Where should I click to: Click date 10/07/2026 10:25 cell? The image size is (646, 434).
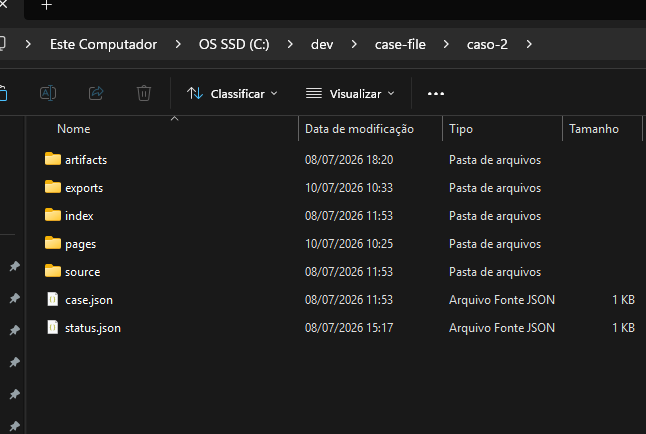pyautogui.click(x=349, y=244)
